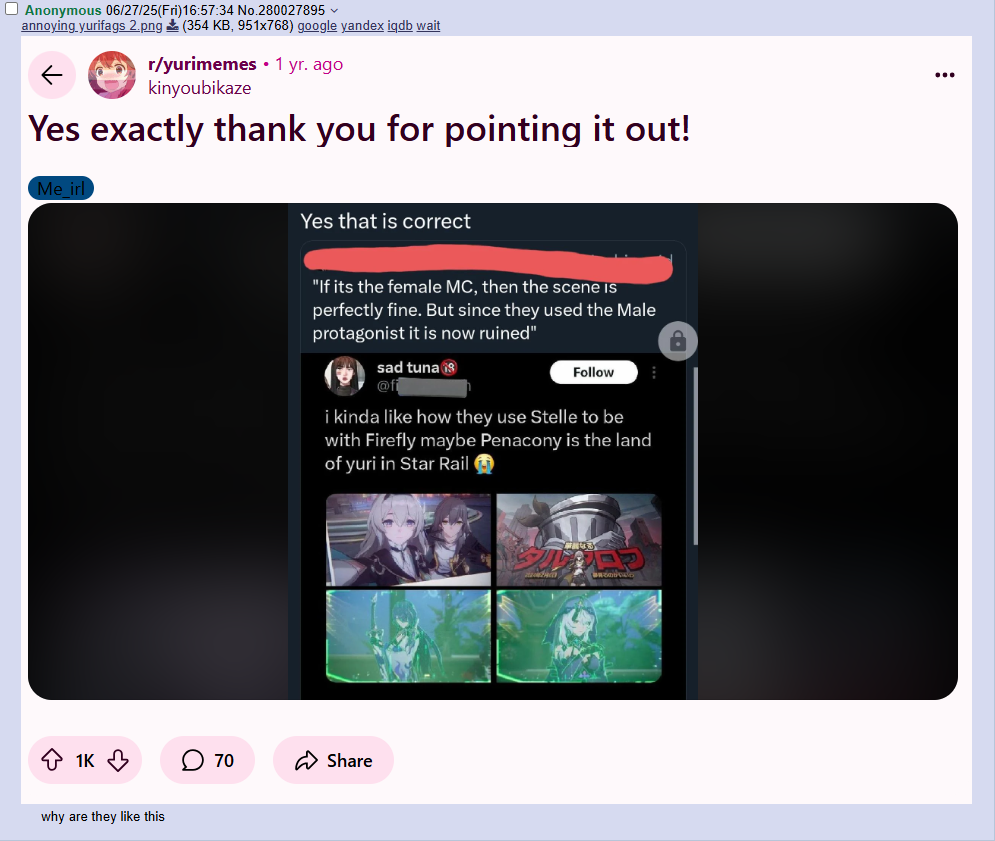Image resolution: width=995 pixels, height=841 pixels.
Task: Click the Share button
Action: [334, 760]
